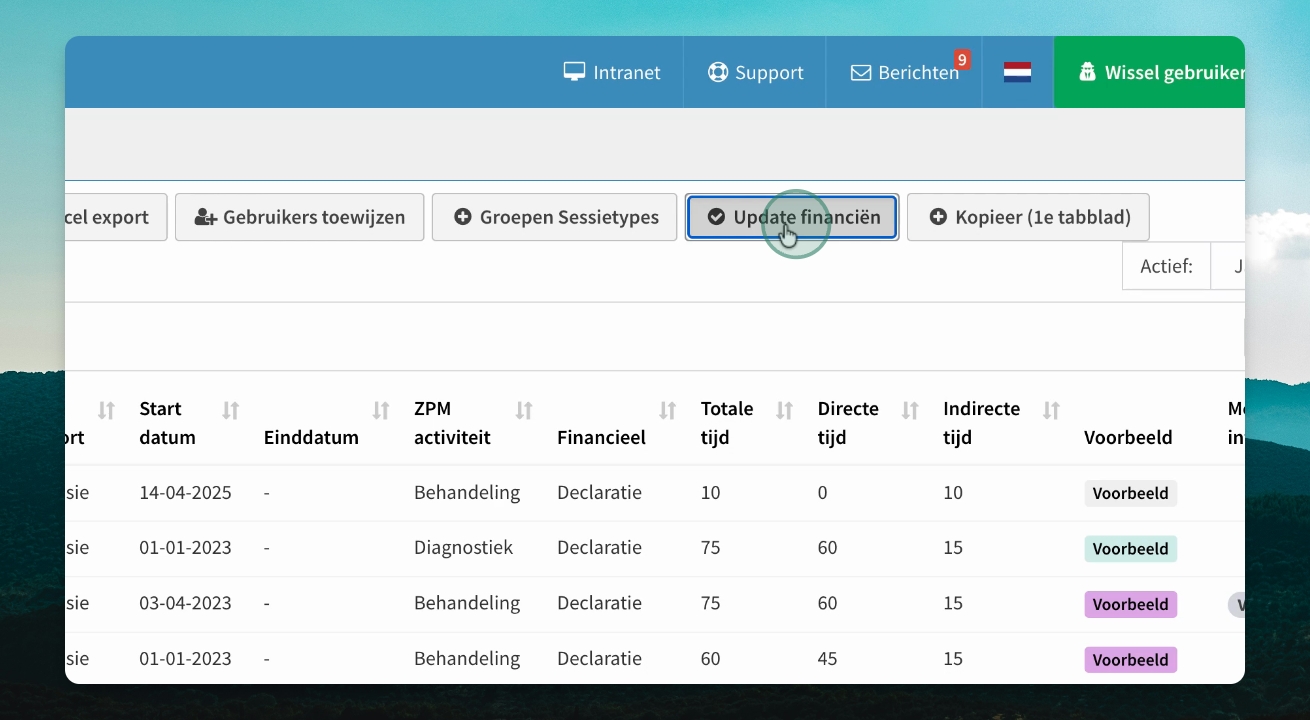
Task: Sort the table by Start datum arrows
Action: coord(231,410)
